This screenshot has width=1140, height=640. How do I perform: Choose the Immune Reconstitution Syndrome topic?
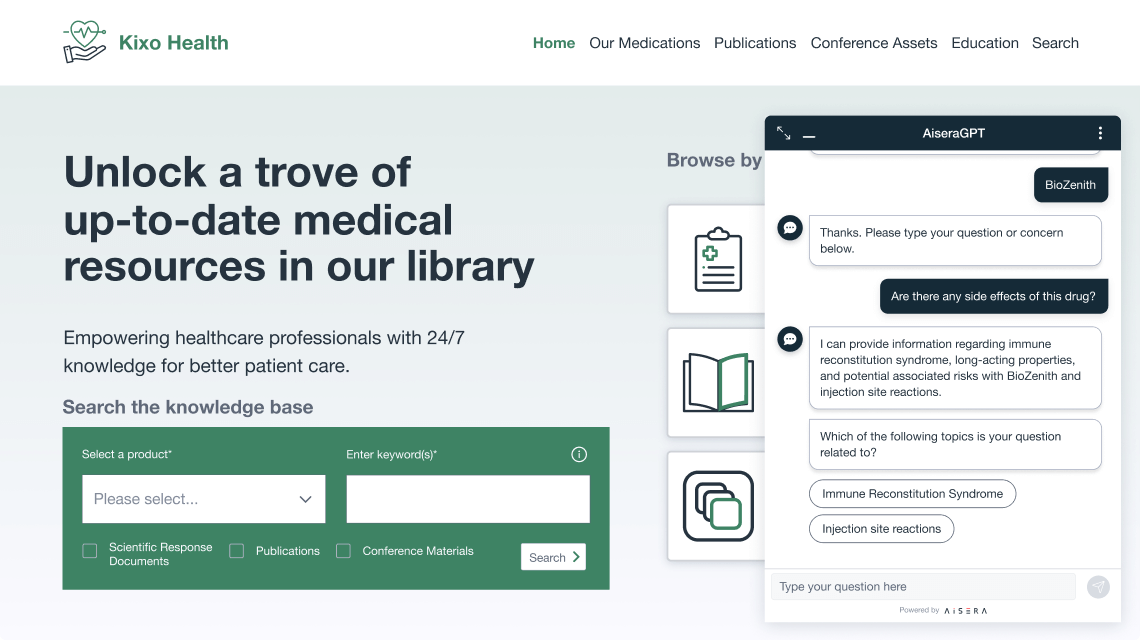click(912, 494)
